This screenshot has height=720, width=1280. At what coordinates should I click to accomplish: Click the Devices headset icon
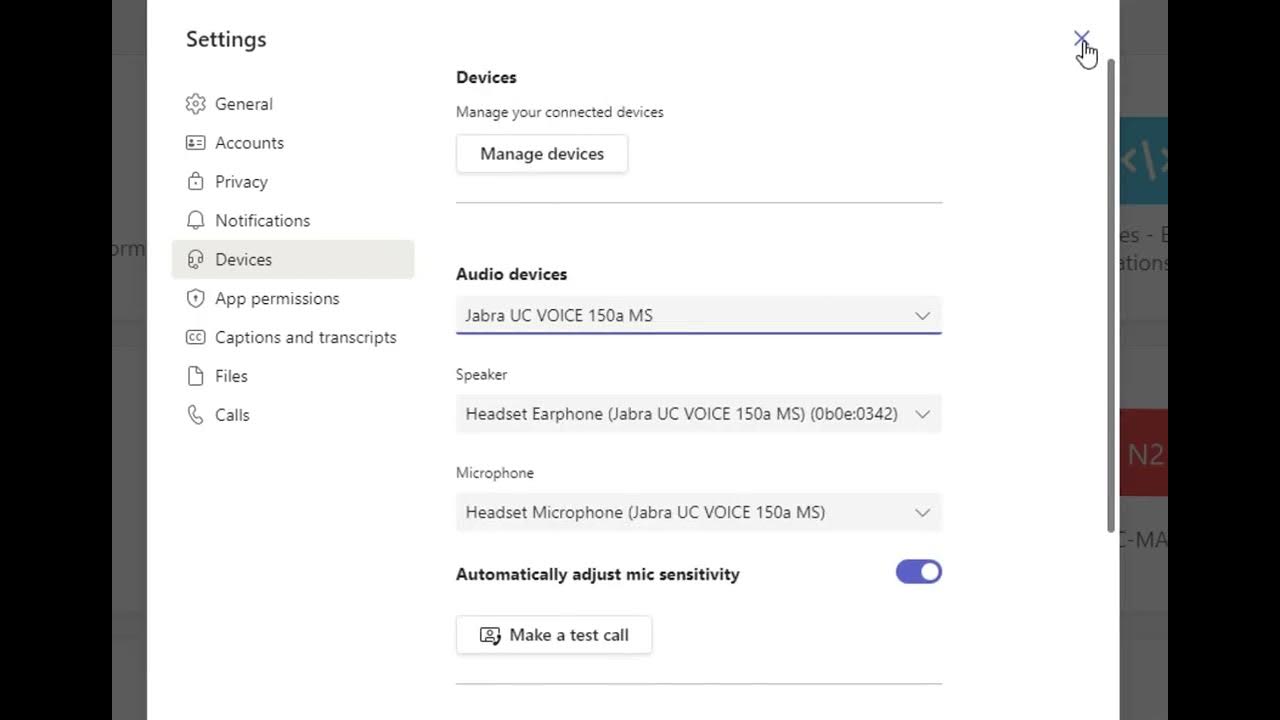click(195, 260)
